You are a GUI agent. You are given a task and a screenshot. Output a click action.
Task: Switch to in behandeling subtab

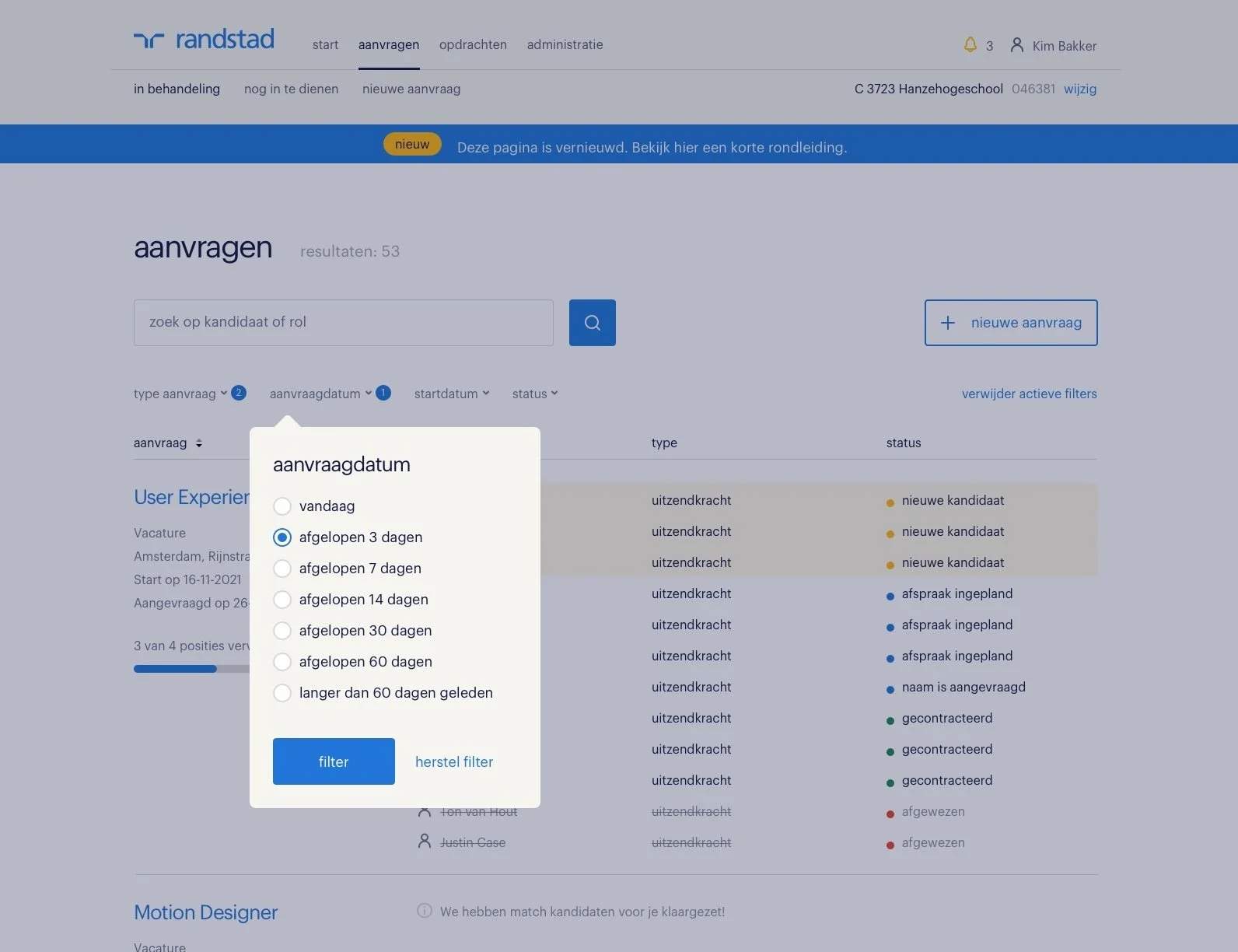click(x=177, y=89)
